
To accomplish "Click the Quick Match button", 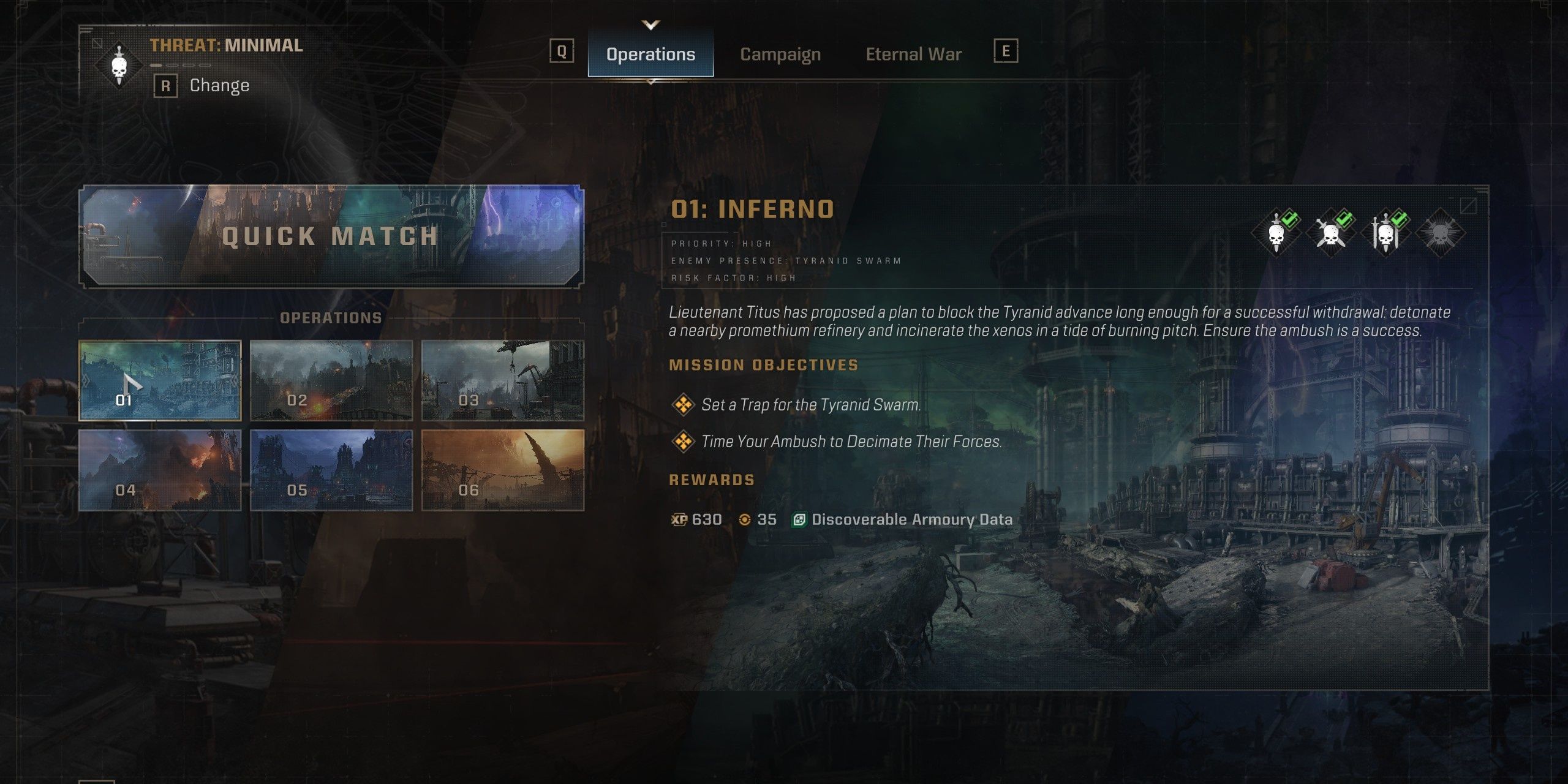I will pos(331,234).
